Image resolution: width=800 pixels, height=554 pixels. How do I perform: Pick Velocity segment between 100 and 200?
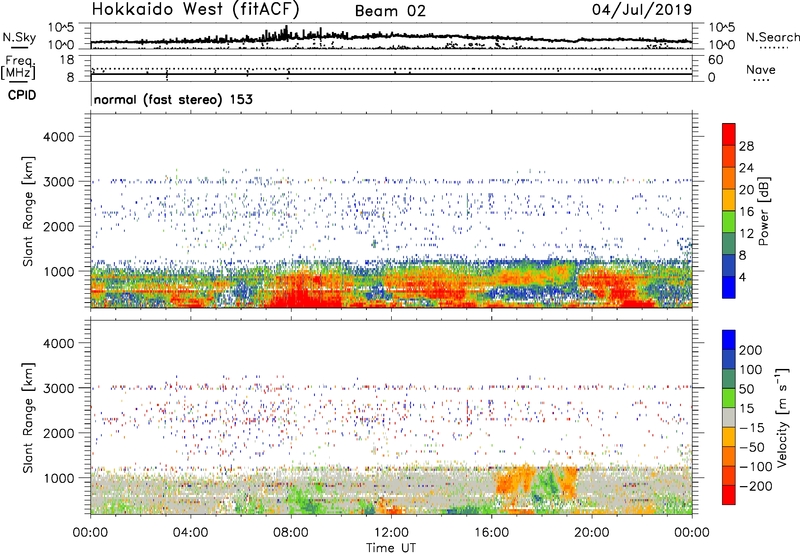tap(729, 359)
